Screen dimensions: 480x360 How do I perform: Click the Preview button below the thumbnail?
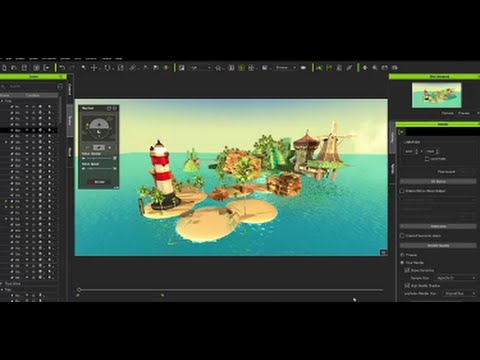tap(464, 113)
